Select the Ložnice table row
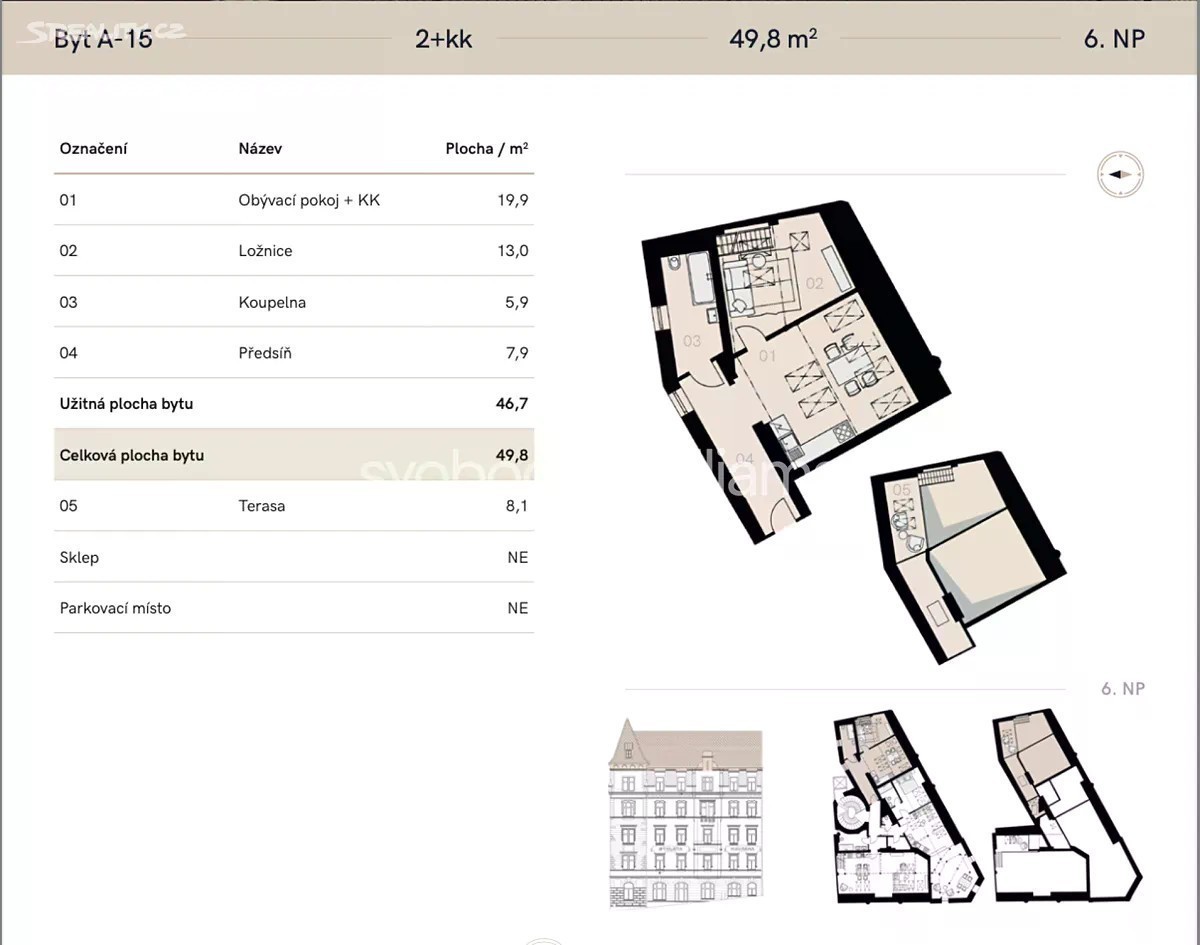The width and height of the screenshot is (1200, 945). click(293, 251)
